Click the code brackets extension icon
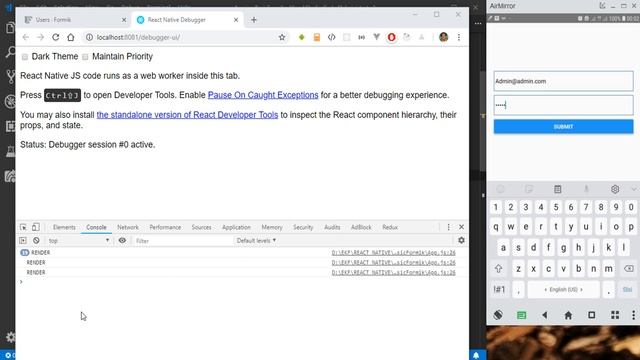The width and height of the screenshot is (640, 360). tap(331, 37)
